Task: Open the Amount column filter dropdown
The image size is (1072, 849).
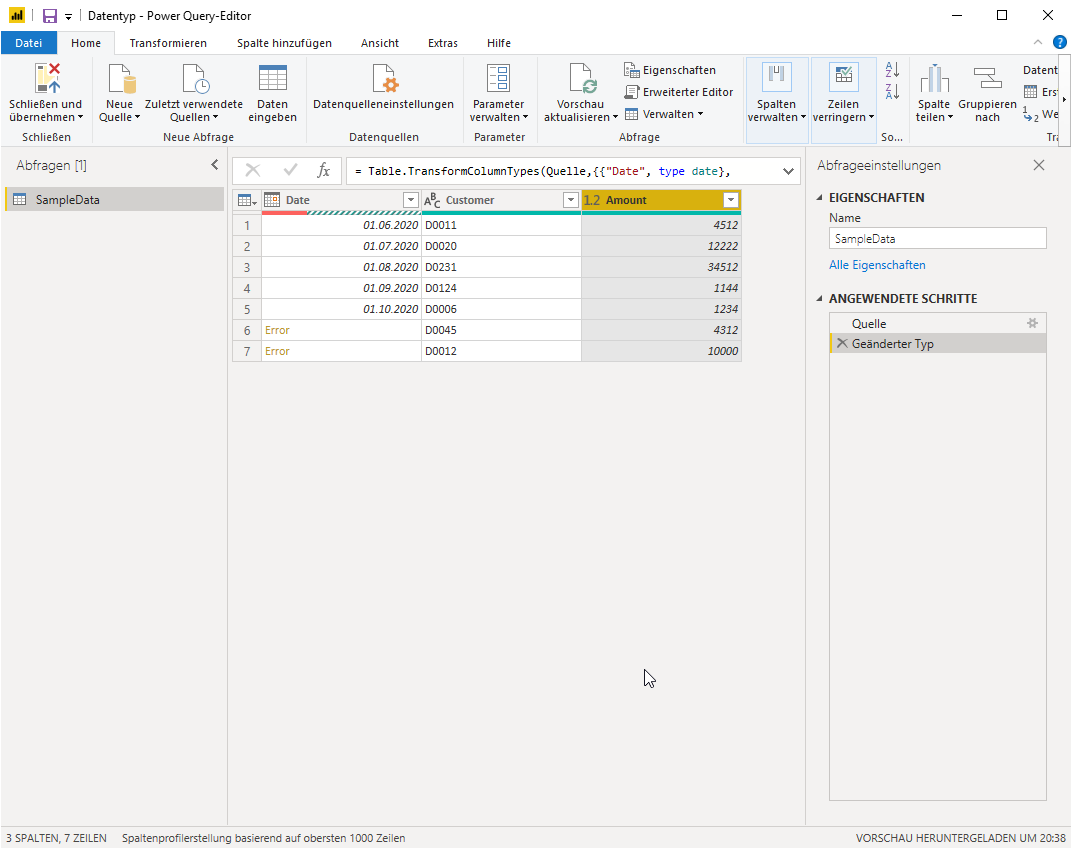Action: click(x=731, y=200)
